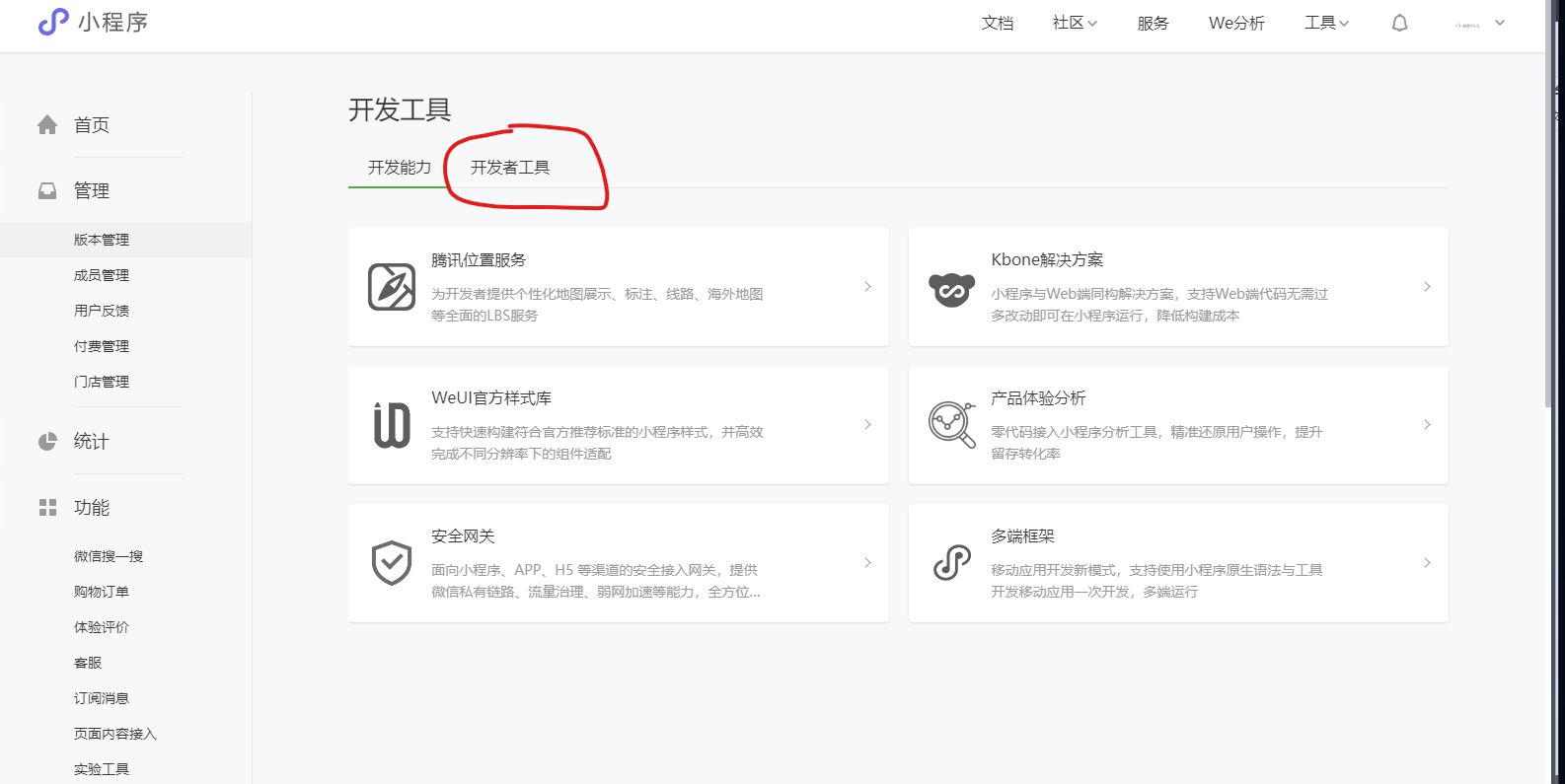Viewport: 1565px width, 784px height.
Task: Click arrow on WeUI官方样式库 card
Action: pos(867,425)
